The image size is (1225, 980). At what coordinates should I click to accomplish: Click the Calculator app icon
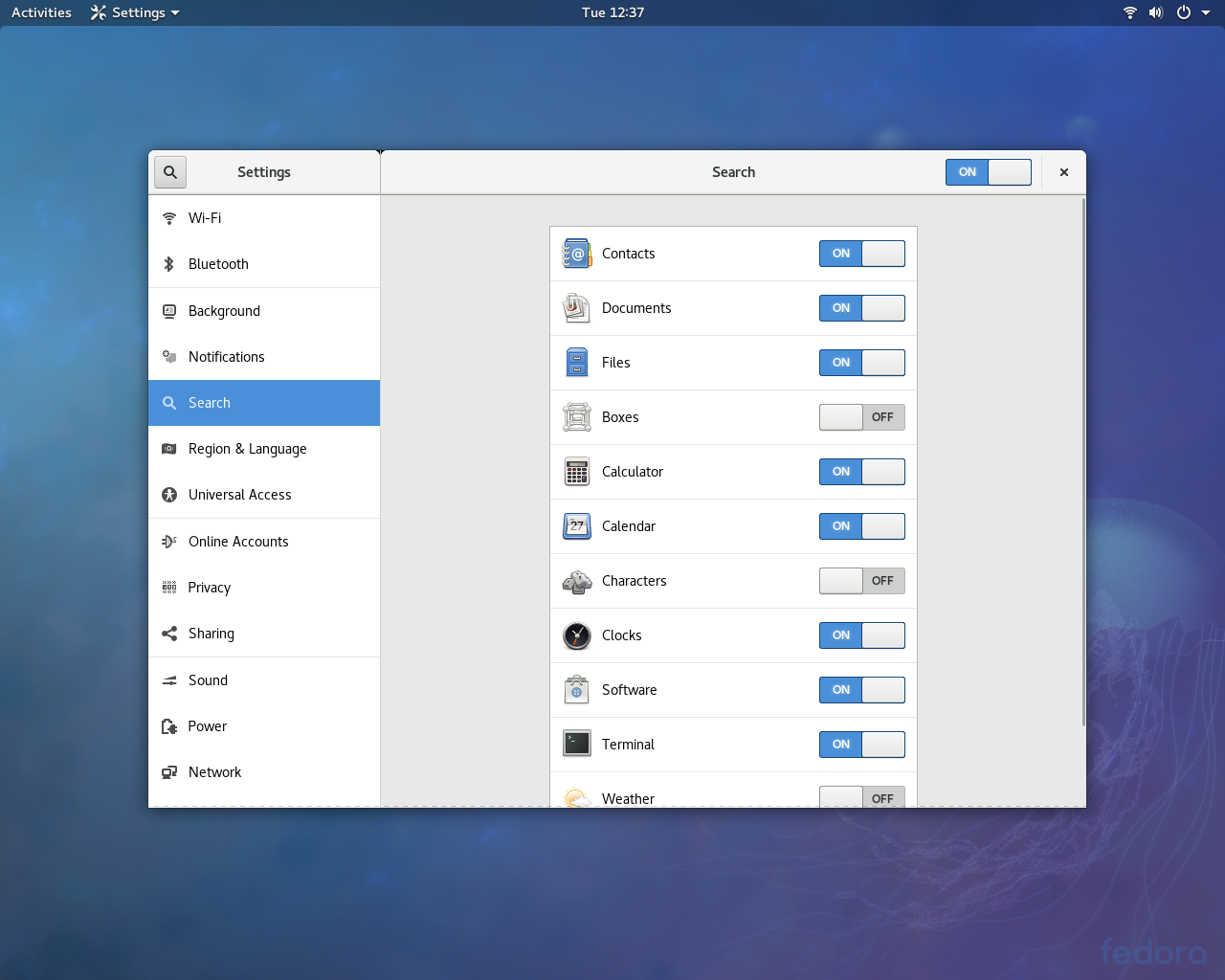tap(577, 472)
